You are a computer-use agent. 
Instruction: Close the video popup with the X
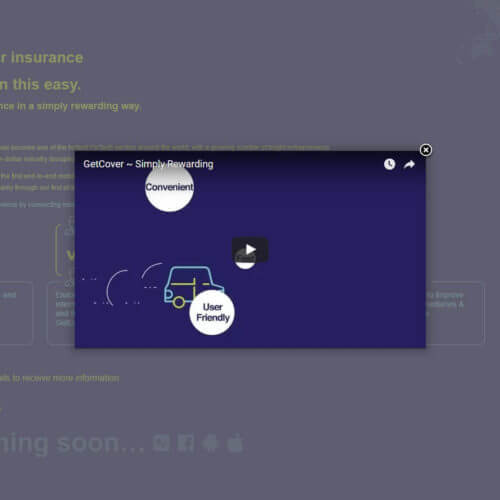[x=426, y=150]
